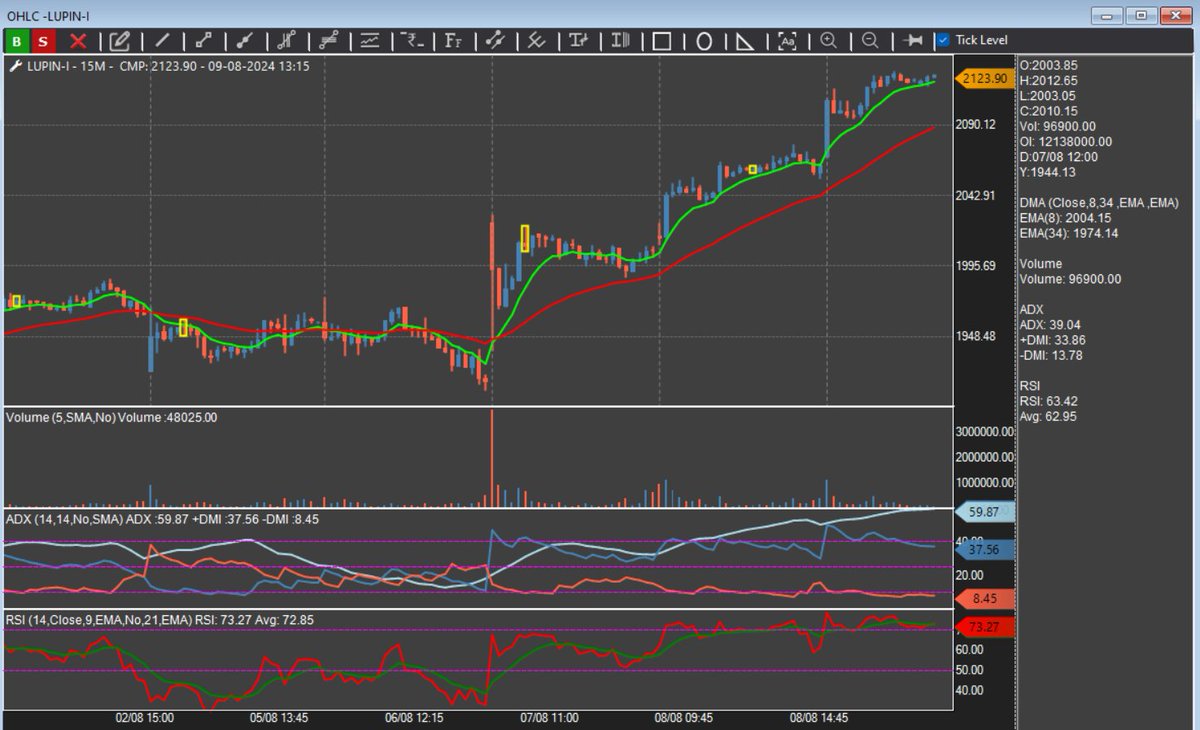Click the wrench icon beside LUPIN-I title
Screen dimensions: 1200x730
coord(15,65)
